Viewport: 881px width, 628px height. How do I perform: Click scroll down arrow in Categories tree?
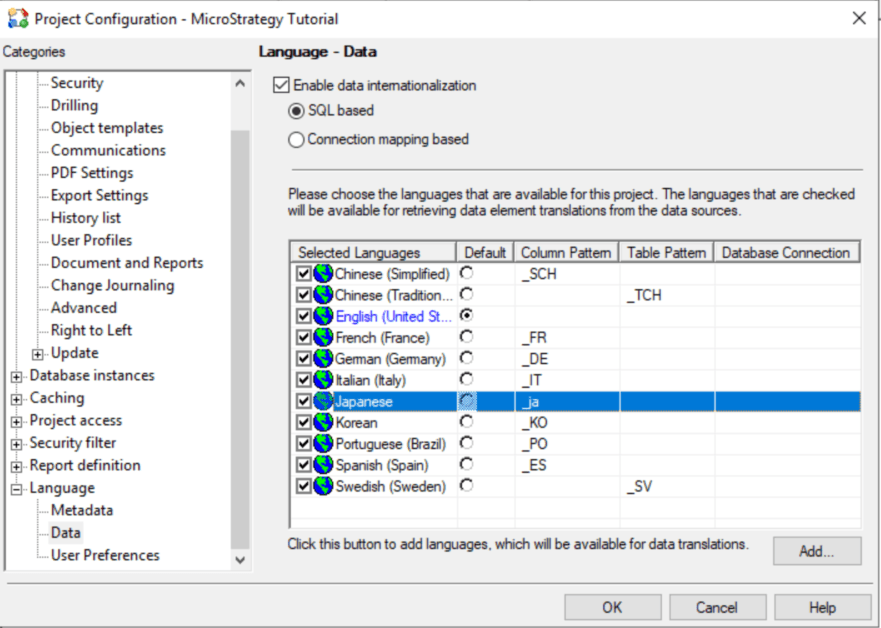coord(240,559)
